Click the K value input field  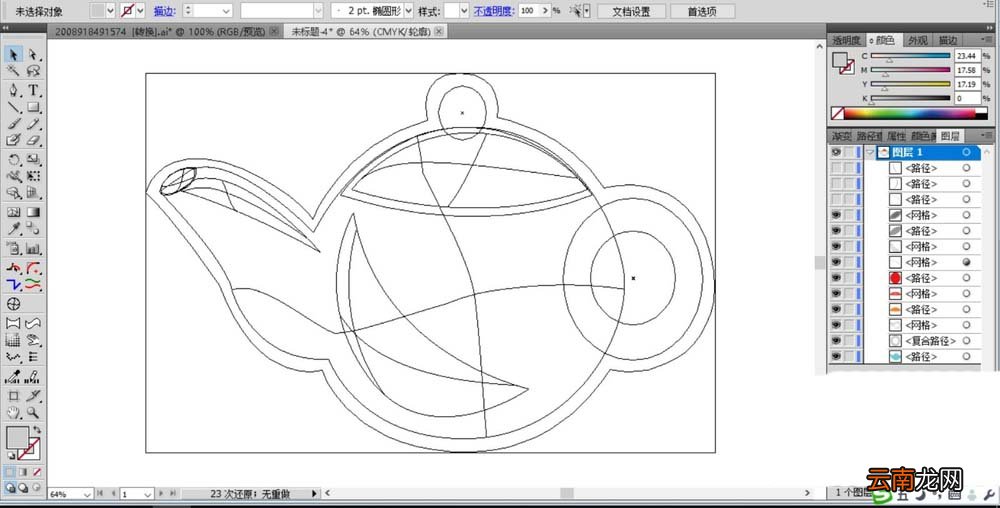[x=967, y=98]
